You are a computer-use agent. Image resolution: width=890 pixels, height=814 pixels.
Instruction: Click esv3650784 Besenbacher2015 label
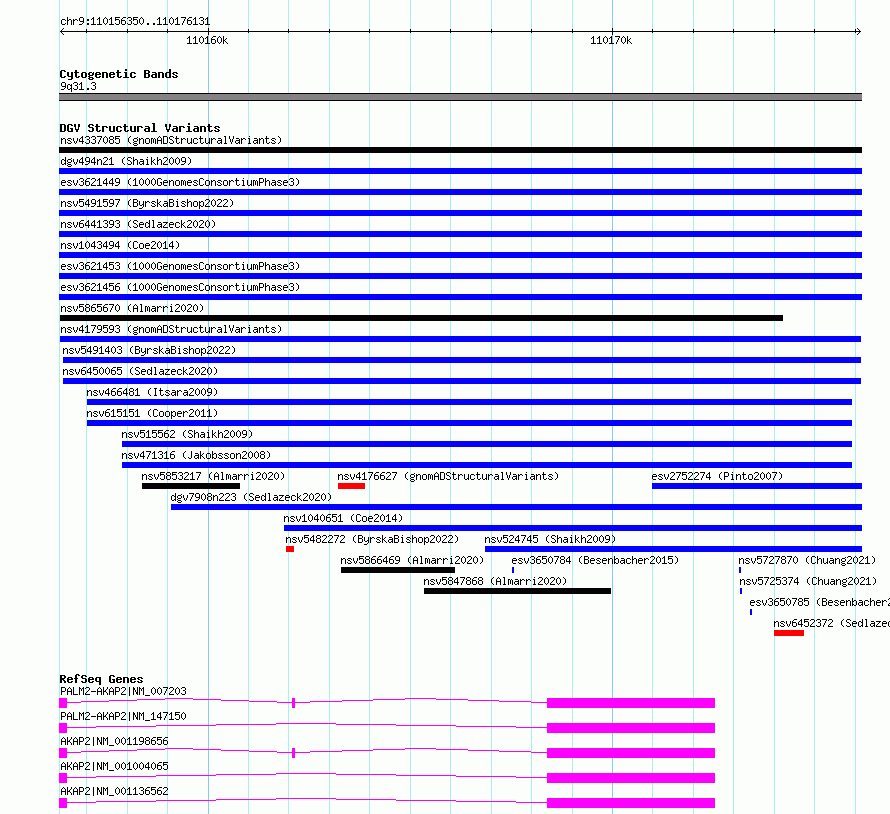[595, 560]
